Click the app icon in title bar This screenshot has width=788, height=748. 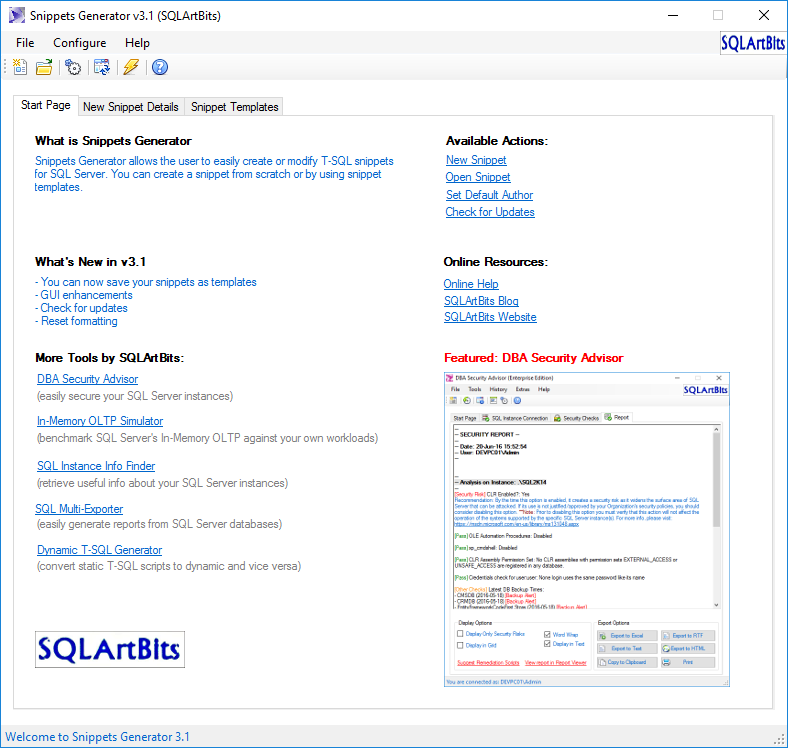coord(17,16)
